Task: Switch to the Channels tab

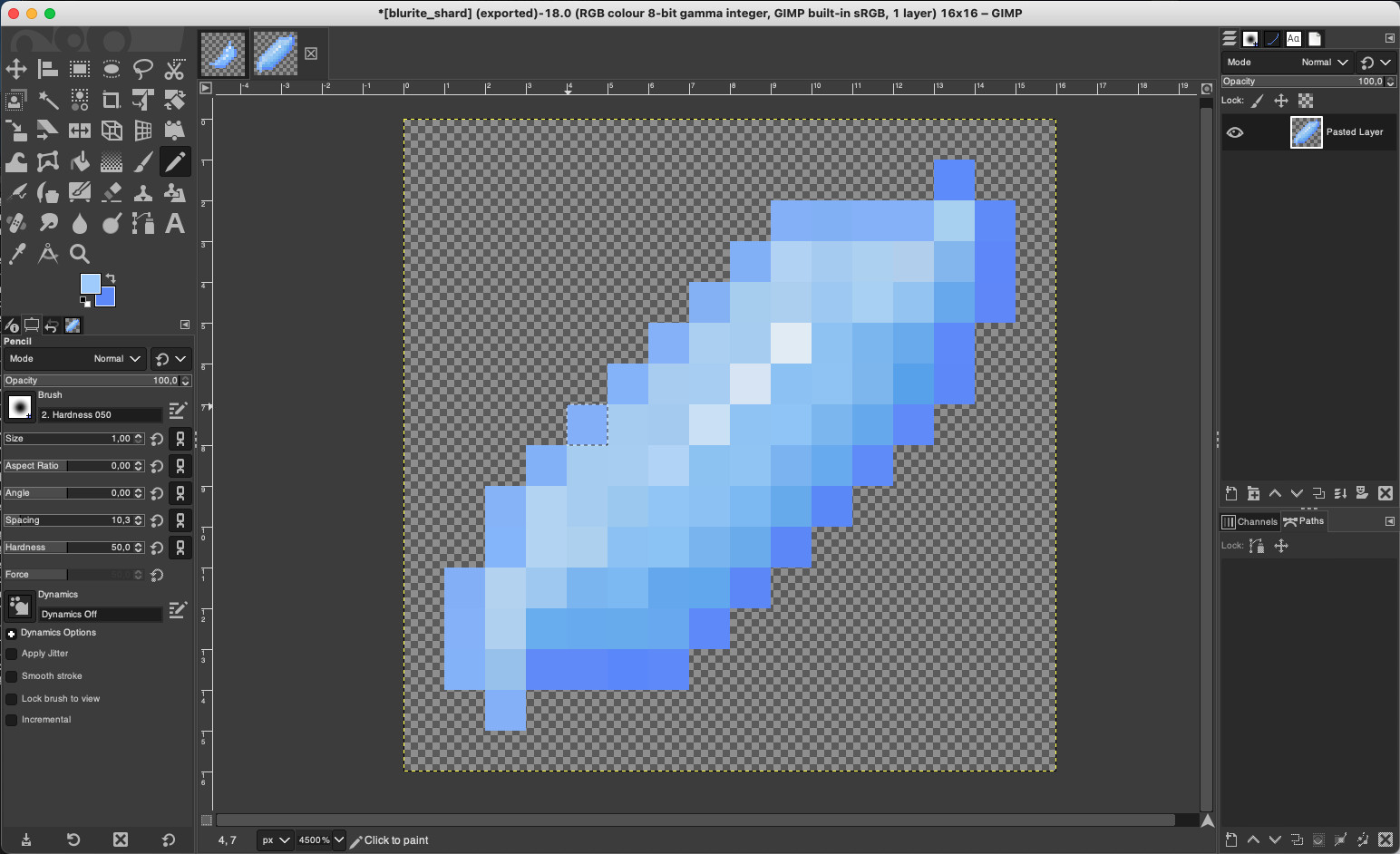Action: click(x=1250, y=521)
